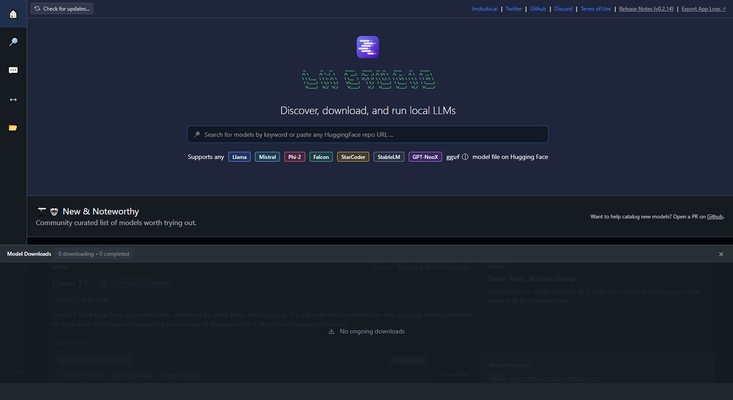The width and height of the screenshot is (733, 400).
Task: Open the lmstudio.ai link
Action: [484, 9]
